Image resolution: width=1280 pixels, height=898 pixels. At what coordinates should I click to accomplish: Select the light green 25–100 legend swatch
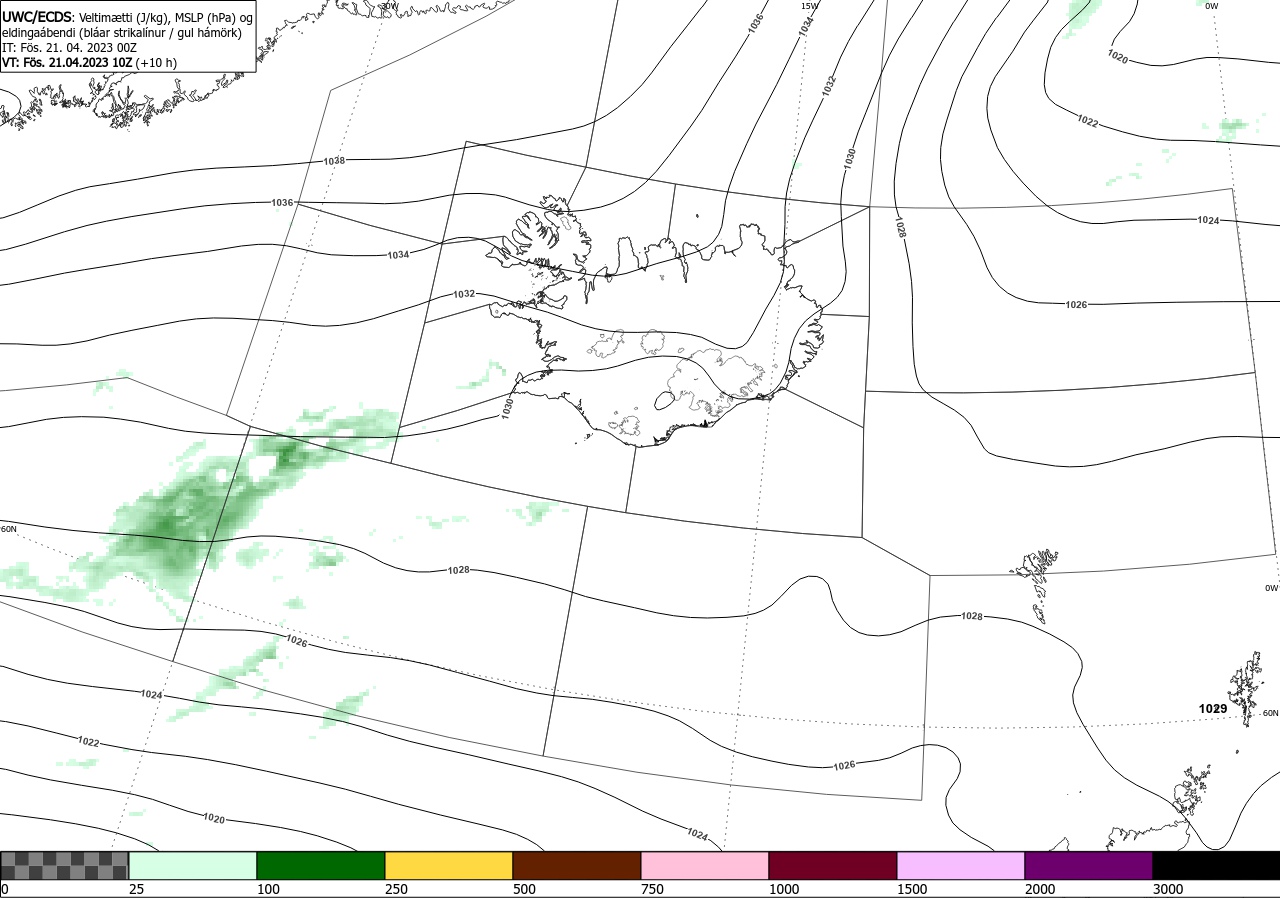pyautogui.click(x=193, y=865)
